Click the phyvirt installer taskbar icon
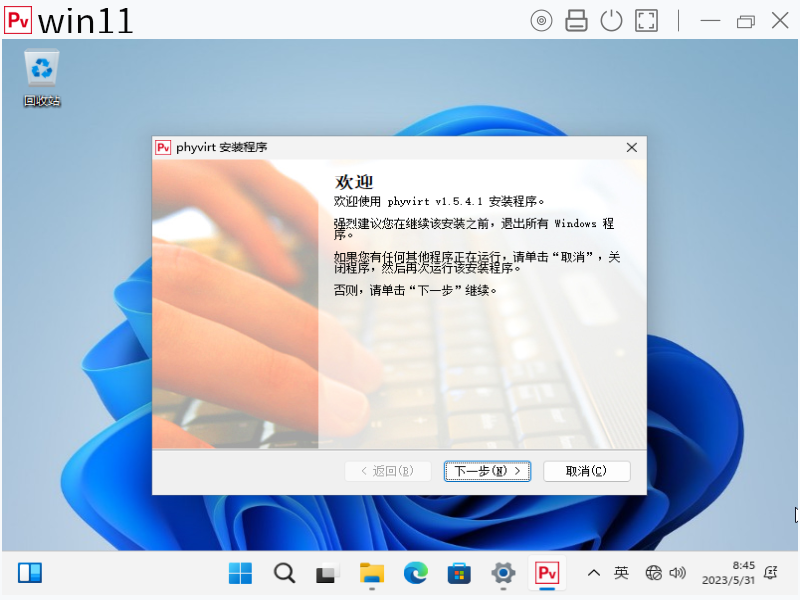This screenshot has width=800, height=600. point(547,573)
